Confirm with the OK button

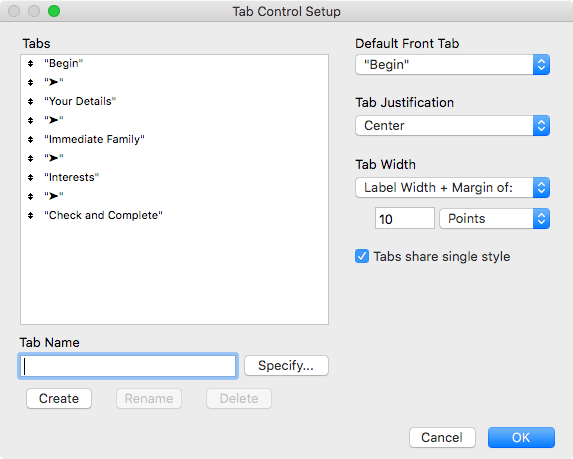click(521, 437)
